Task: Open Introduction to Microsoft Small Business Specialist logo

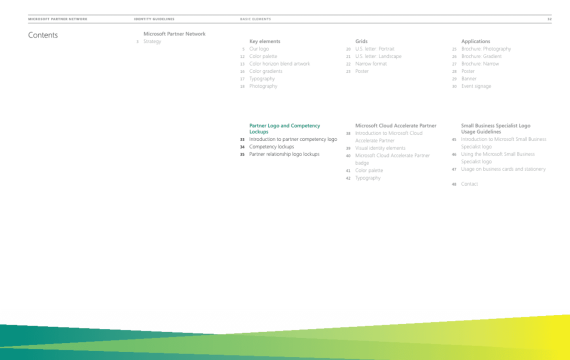Action: pos(503,143)
